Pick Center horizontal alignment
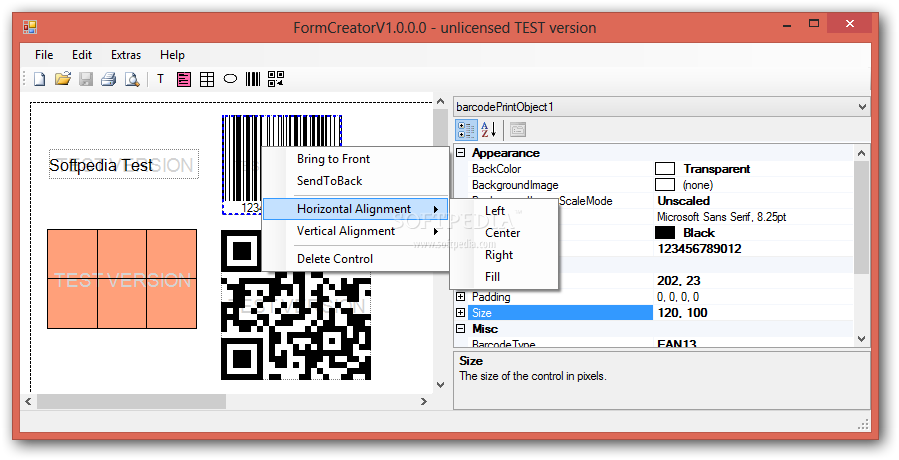 click(x=504, y=233)
